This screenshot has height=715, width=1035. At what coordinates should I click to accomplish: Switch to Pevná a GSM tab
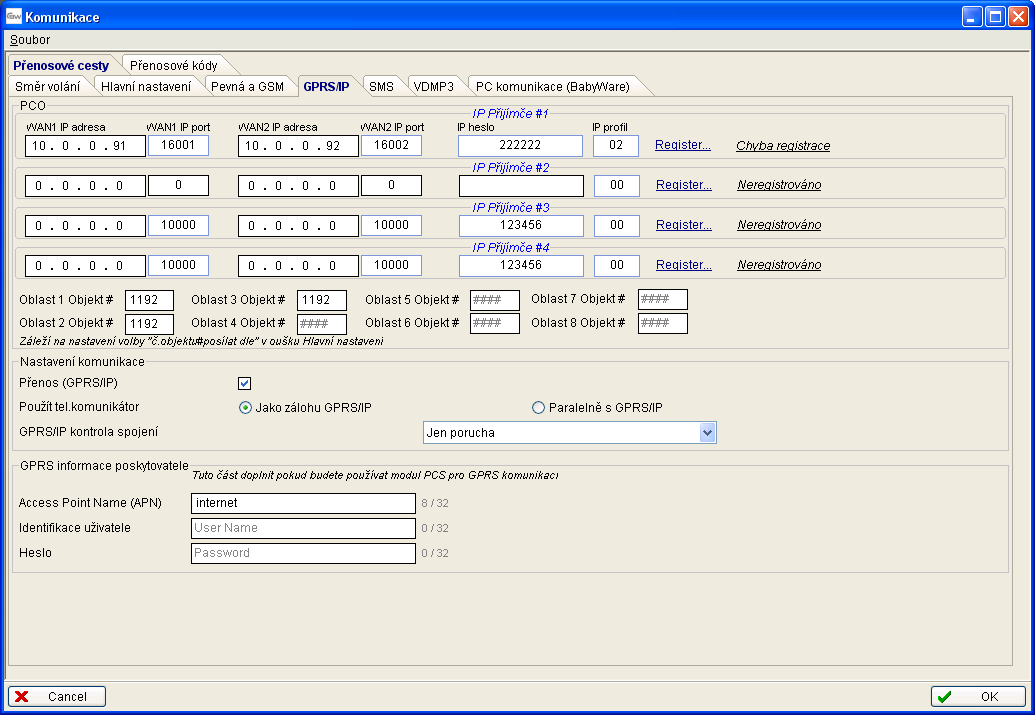[248, 86]
